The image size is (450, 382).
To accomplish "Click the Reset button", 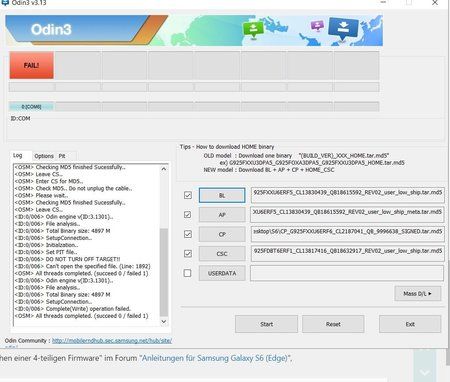I will (x=333, y=324).
